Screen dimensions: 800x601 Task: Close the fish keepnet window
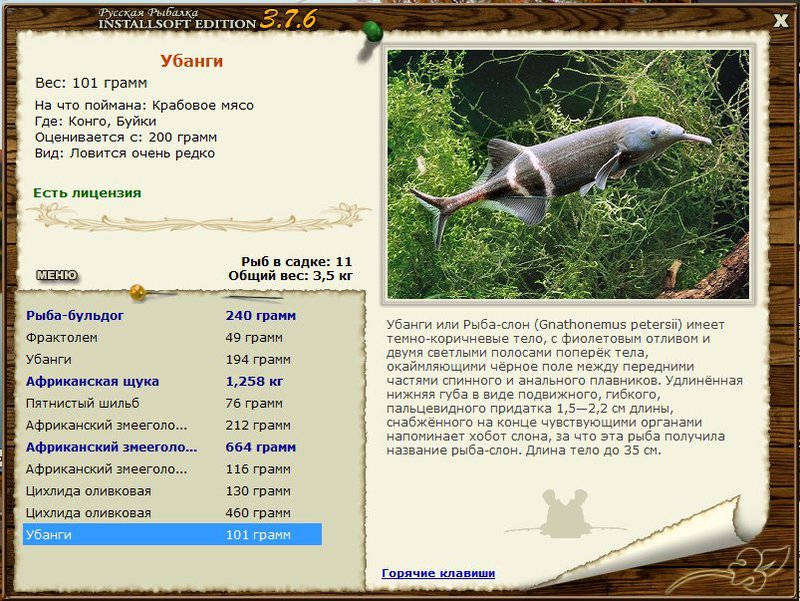point(781,20)
